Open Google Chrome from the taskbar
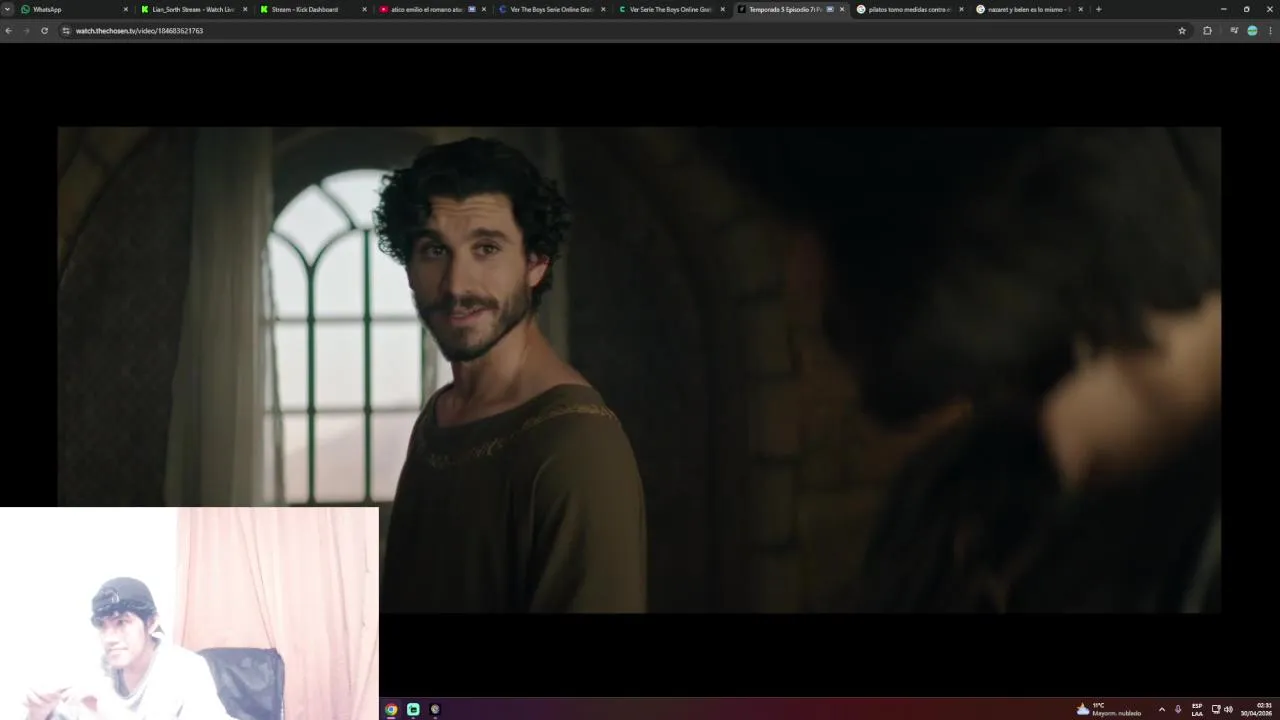 (x=391, y=709)
